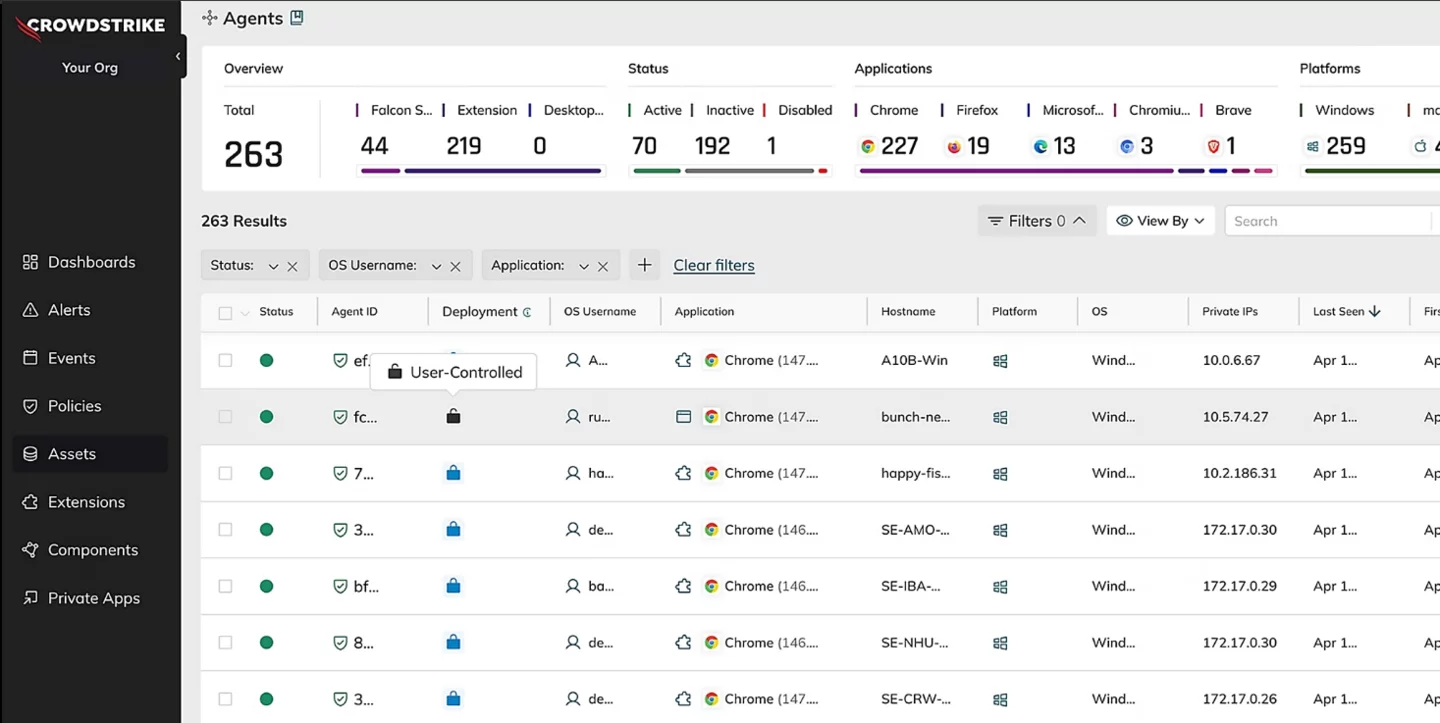Select the checkbox for row A10B-Win

225,360
